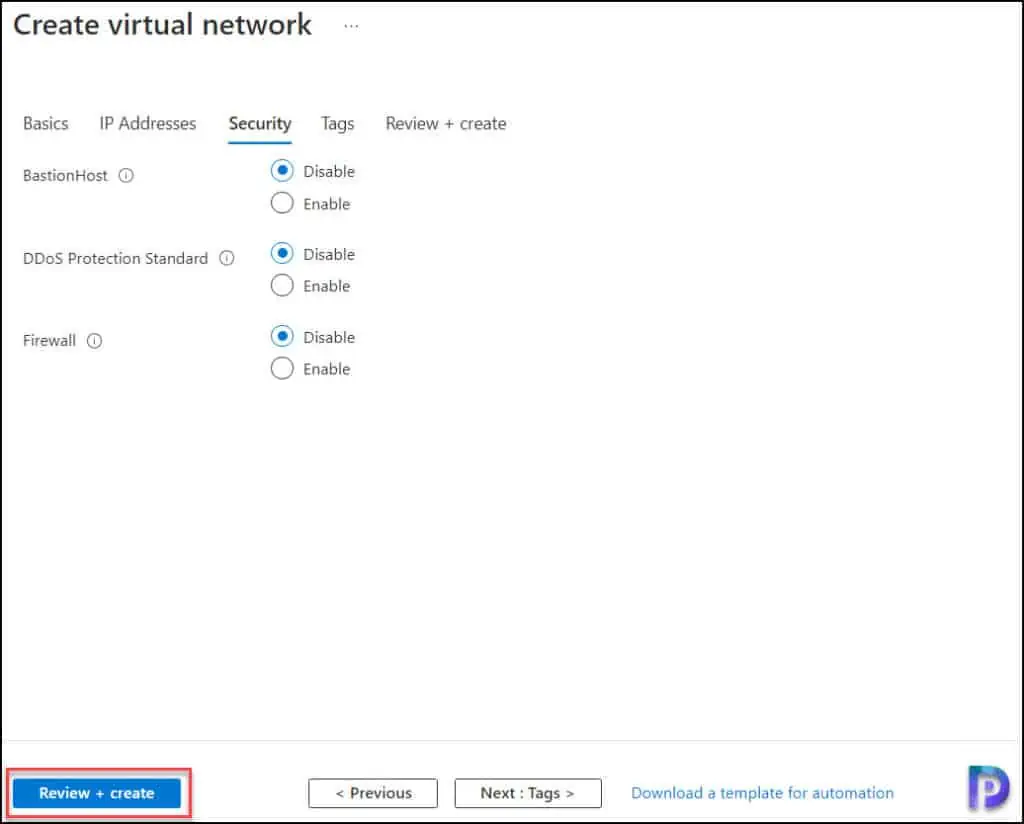Image resolution: width=1024 pixels, height=824 pixels.
Task: Switch to the Basics tab
Action: (46, 123)
